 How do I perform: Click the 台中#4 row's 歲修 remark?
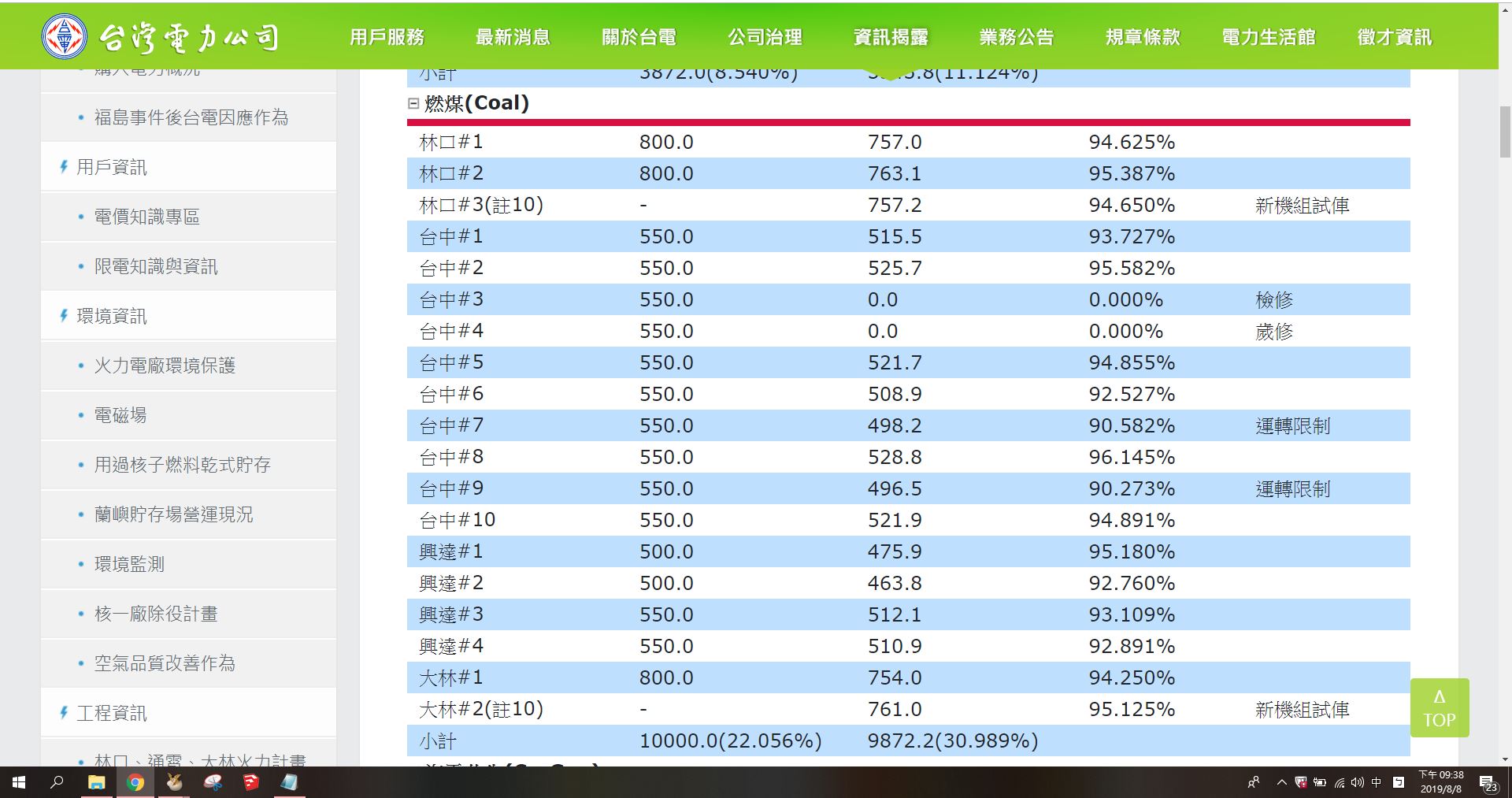(x=1274, y=332)
